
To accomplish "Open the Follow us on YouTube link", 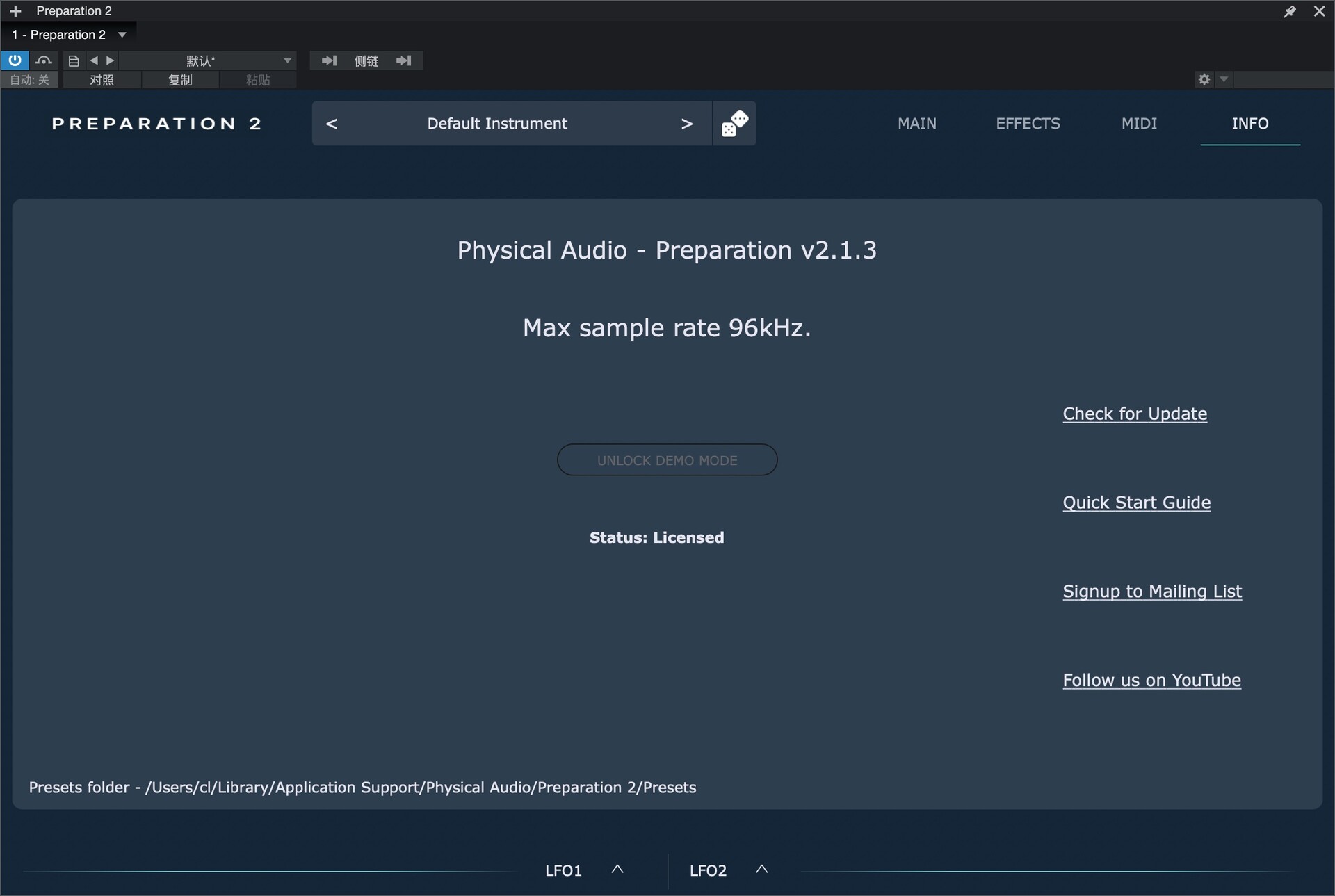I will click(1151, 681).
